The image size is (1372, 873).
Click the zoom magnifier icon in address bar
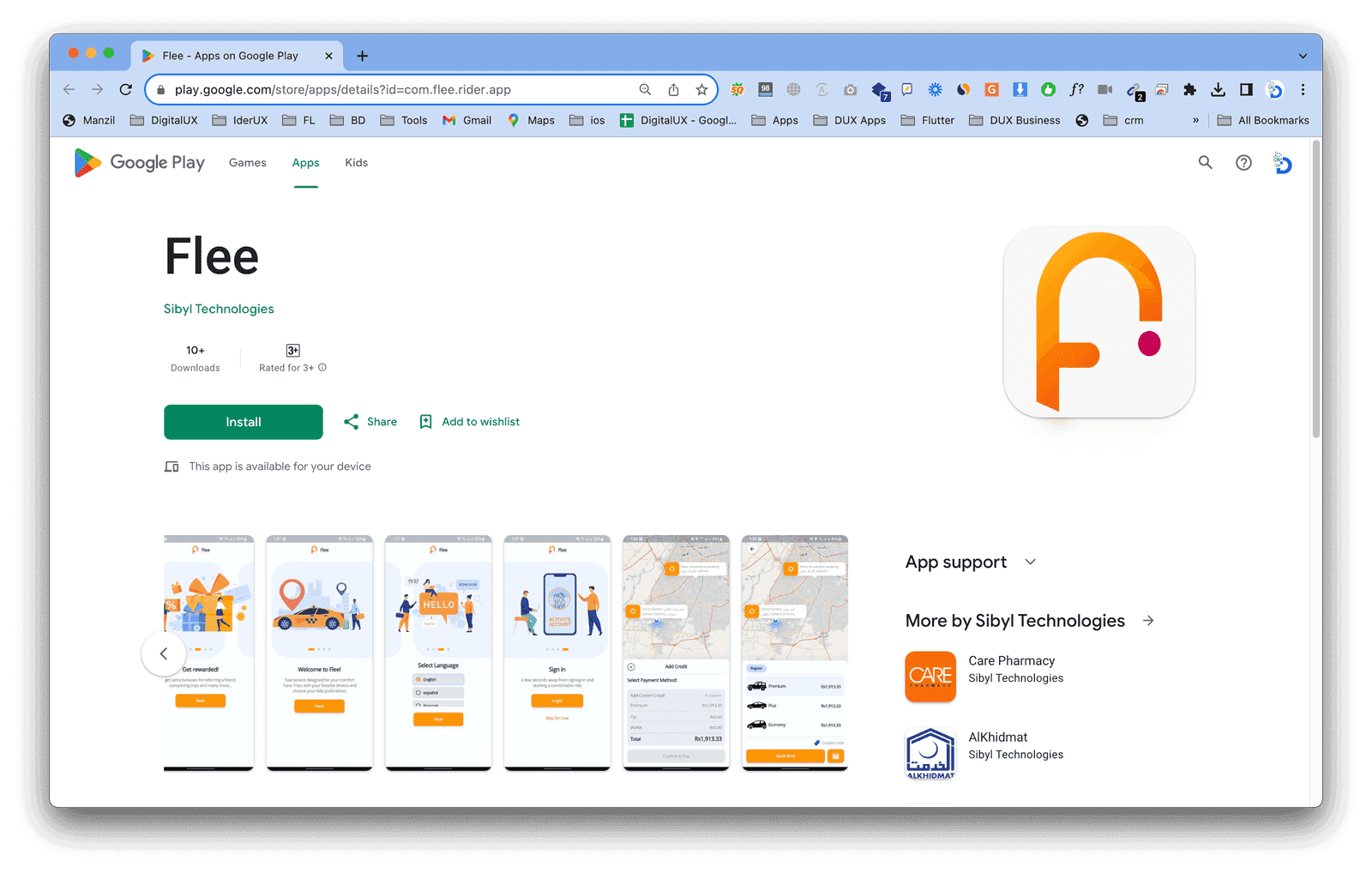tap(645, 89)
